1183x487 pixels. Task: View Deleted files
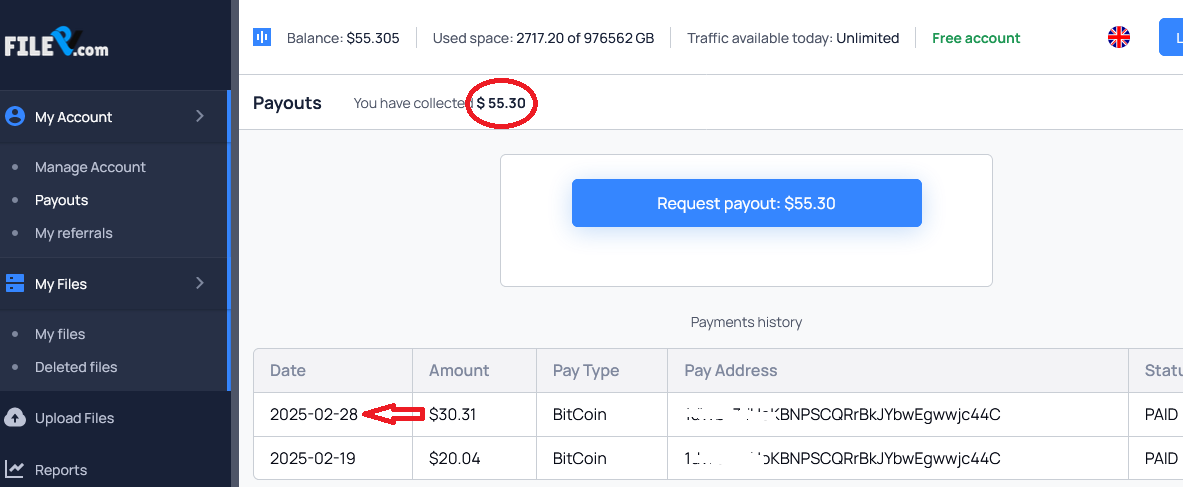point(76,367)
